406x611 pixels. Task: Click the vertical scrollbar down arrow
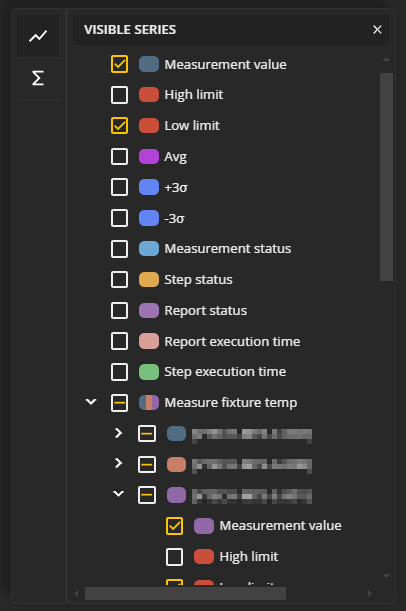click(x=386, y=576)
